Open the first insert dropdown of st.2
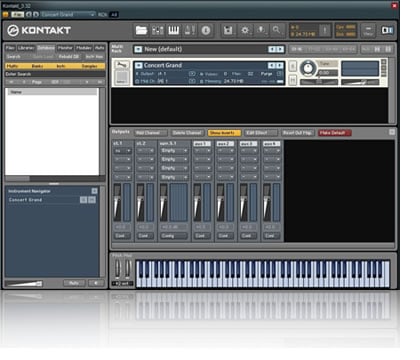Screen dimensions: 420x360 pos(145,151)
